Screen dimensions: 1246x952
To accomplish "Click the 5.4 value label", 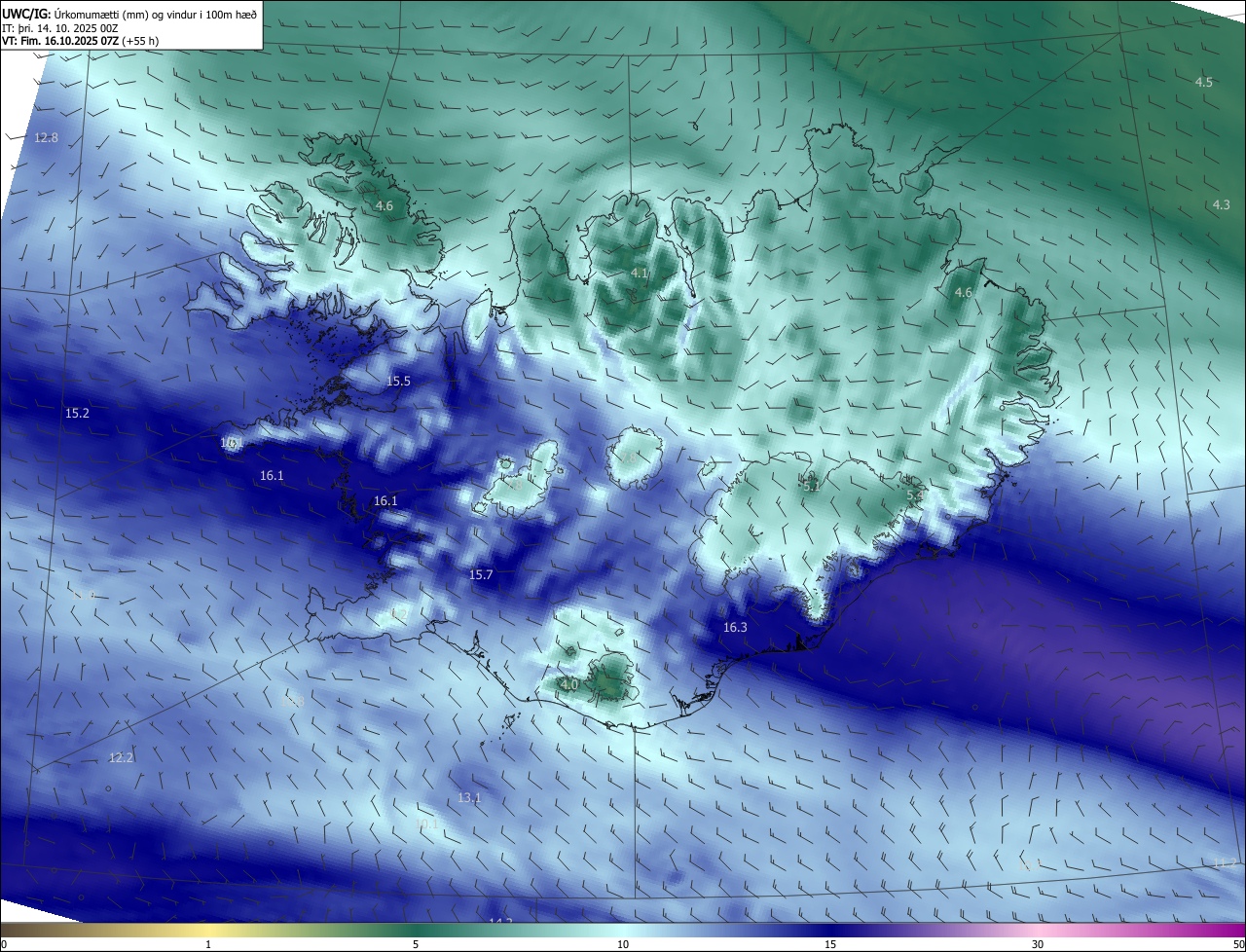I will 915,496.
